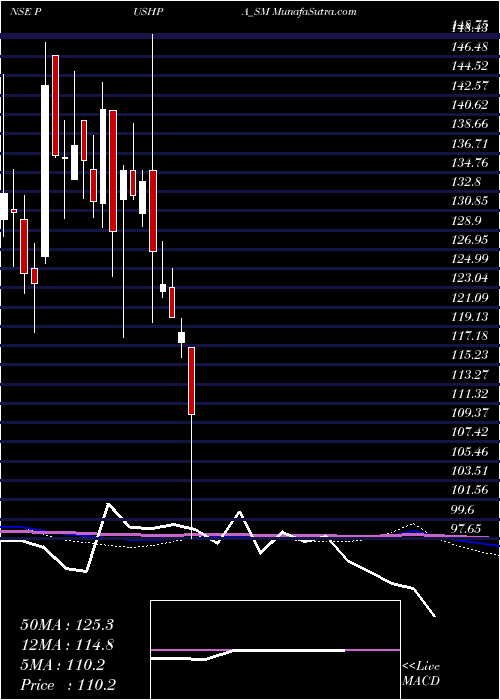Click the 12MA : 114.8 readout
The image size is (500, 700).
pos(67,645)
